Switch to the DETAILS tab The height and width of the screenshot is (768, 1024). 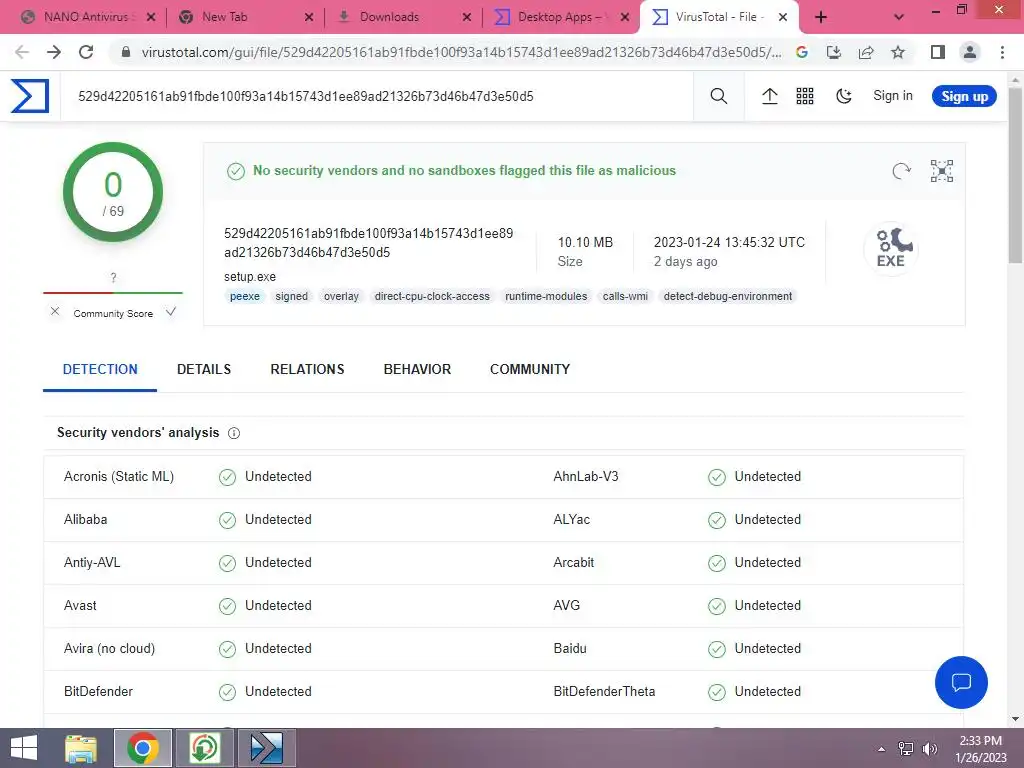[204, 370]
